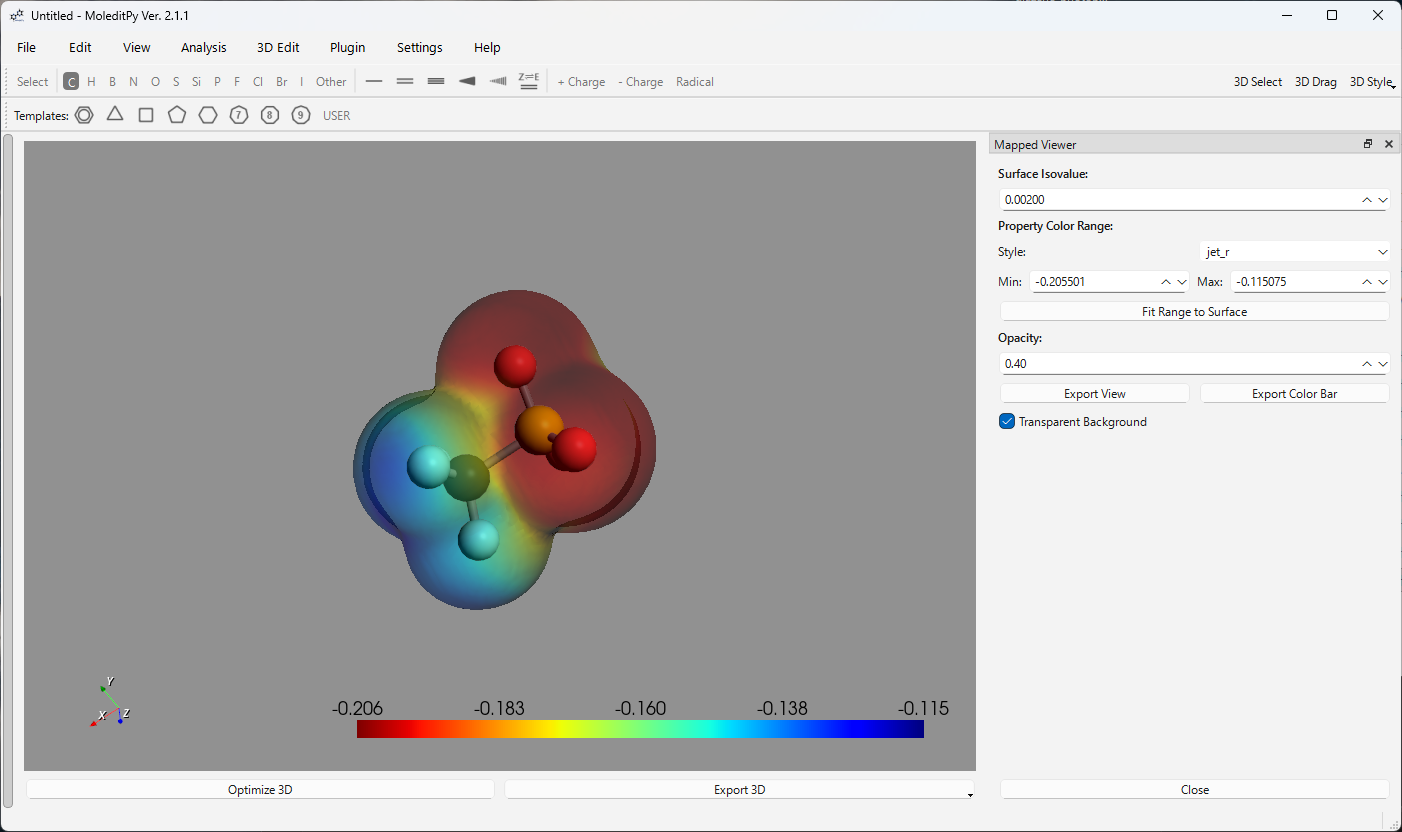Select the 7-membered ring template
1402x832 pixels.
(x=238, y=114)
